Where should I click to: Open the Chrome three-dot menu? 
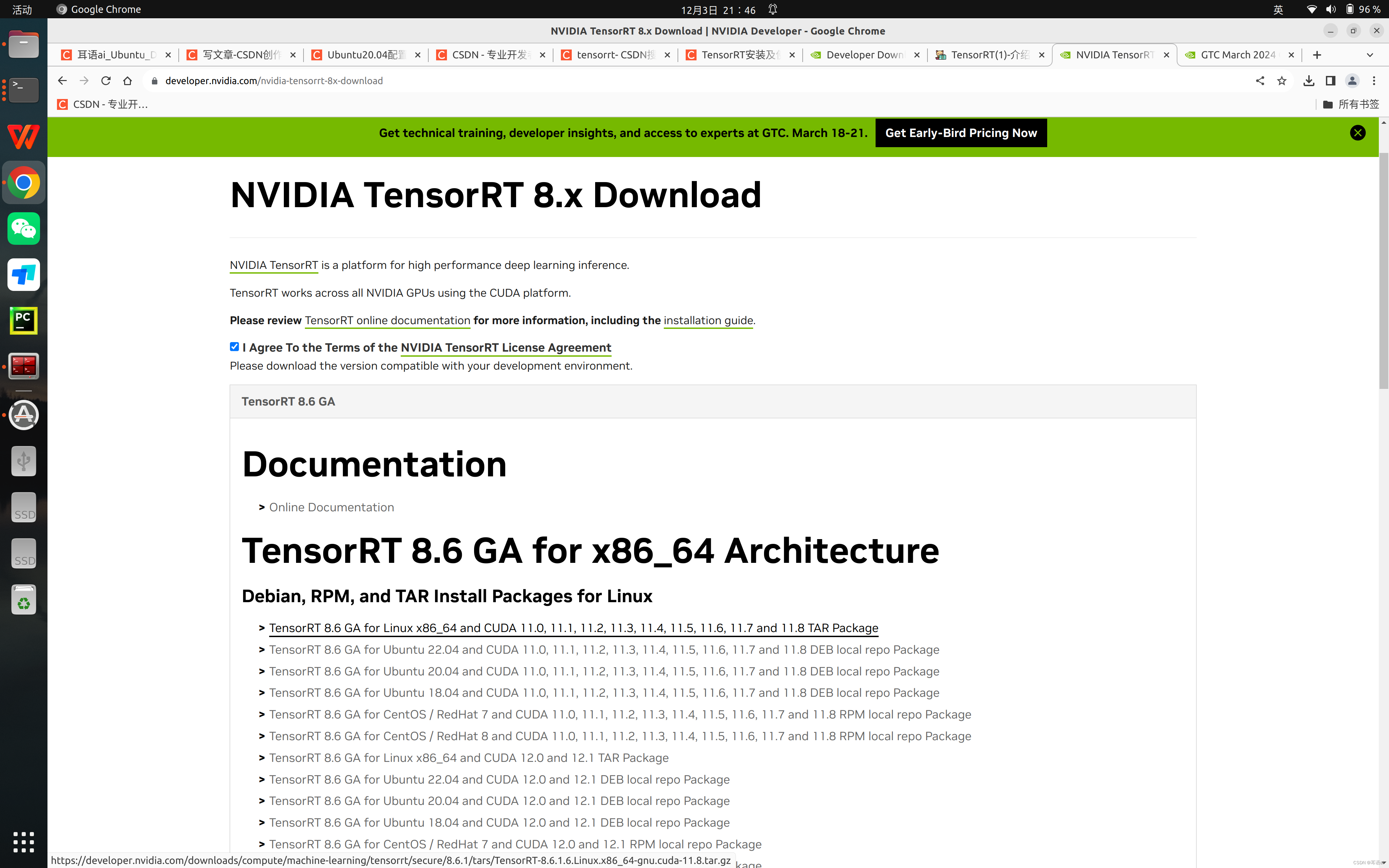click(1375, 80)
